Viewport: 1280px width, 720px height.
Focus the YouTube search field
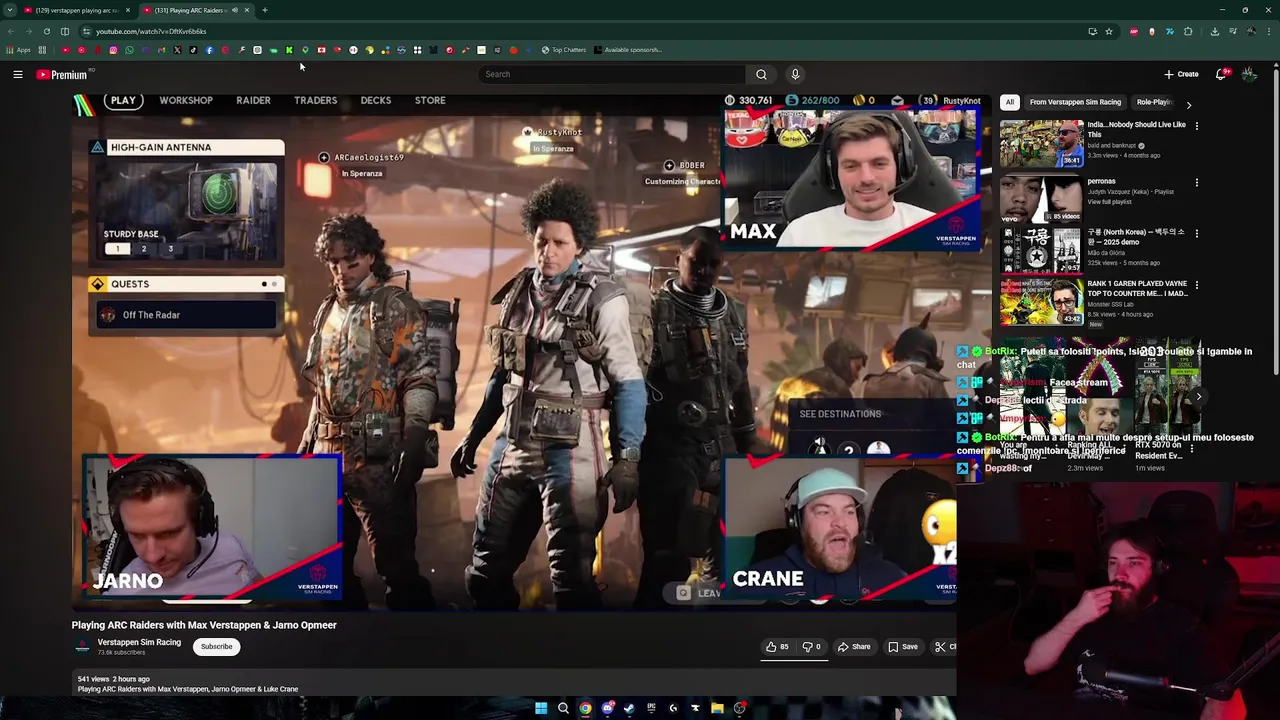pyautogui.click(x=612, y=74)
